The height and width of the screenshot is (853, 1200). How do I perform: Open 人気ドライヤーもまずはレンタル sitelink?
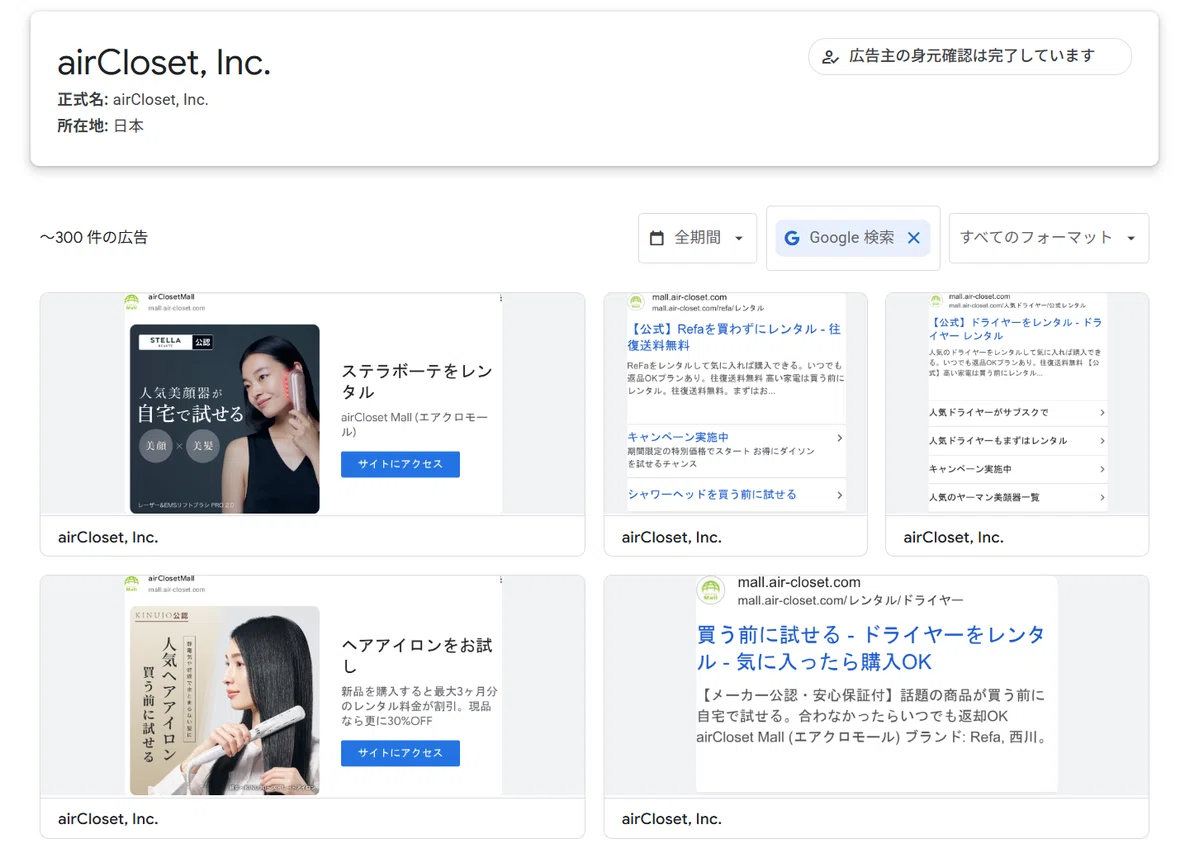pyautogui.click(x=998, y=440)
